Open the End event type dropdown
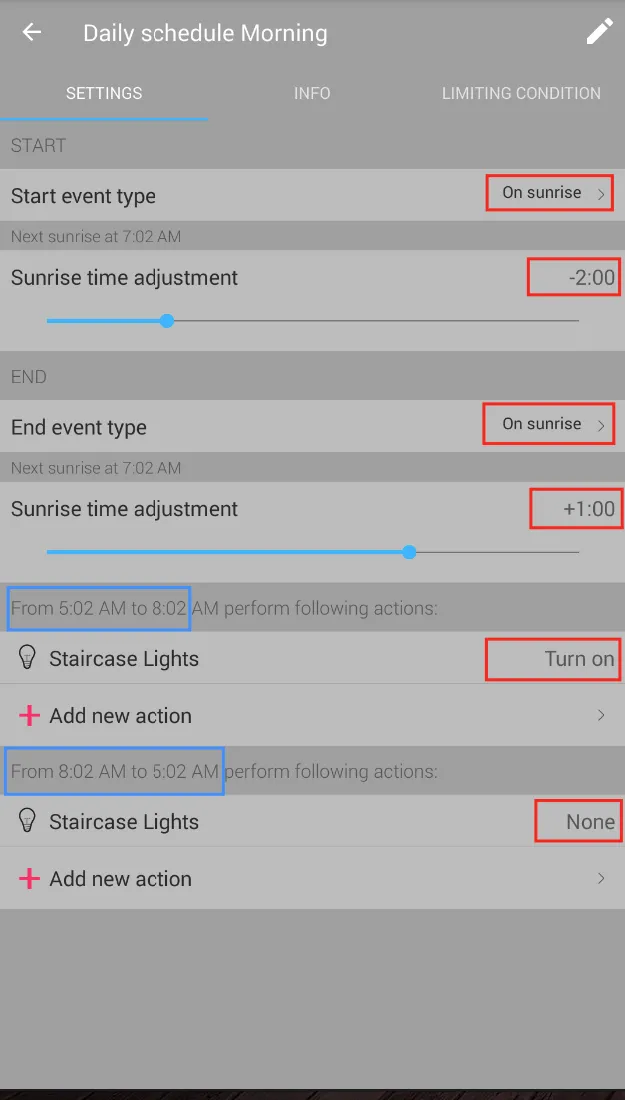The width and height of the screenshot is (625, 1100). point(549,424)
